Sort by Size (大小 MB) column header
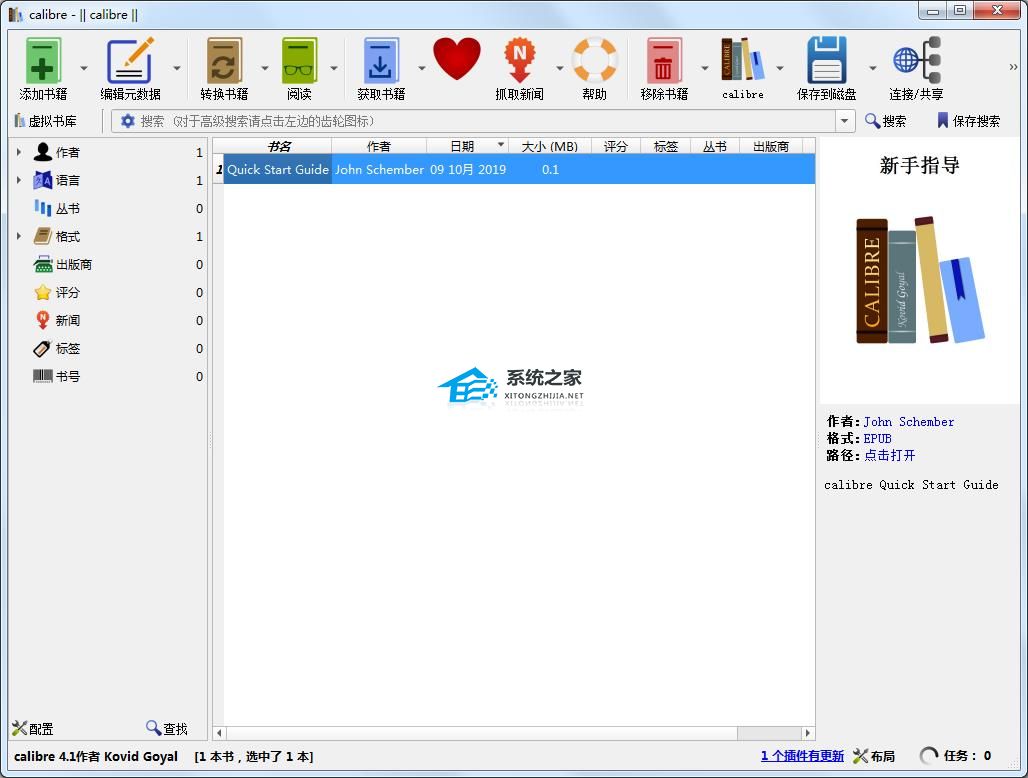Screen dimensions: 1028x778 (550, 146)
